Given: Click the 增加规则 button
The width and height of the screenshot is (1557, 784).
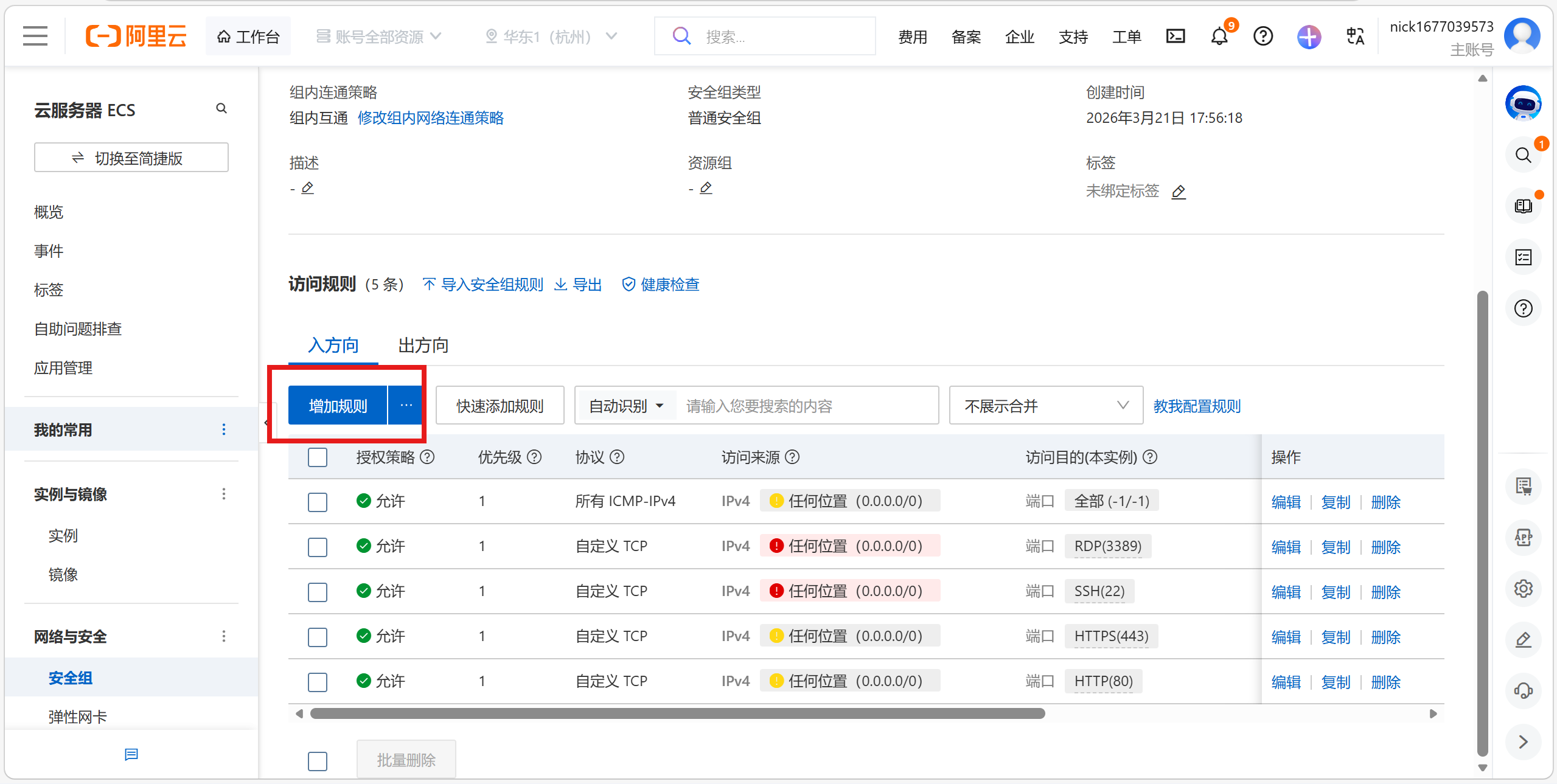Looking at the screenshot, I should (338, 406).
